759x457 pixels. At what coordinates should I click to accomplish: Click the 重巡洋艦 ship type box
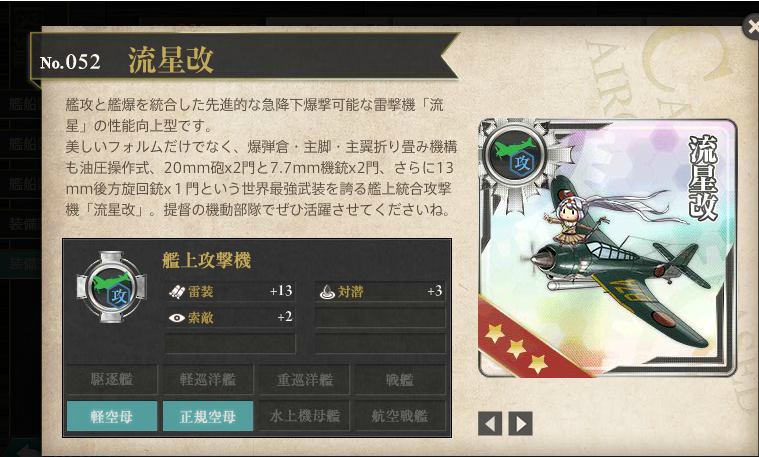click(304, 379)
